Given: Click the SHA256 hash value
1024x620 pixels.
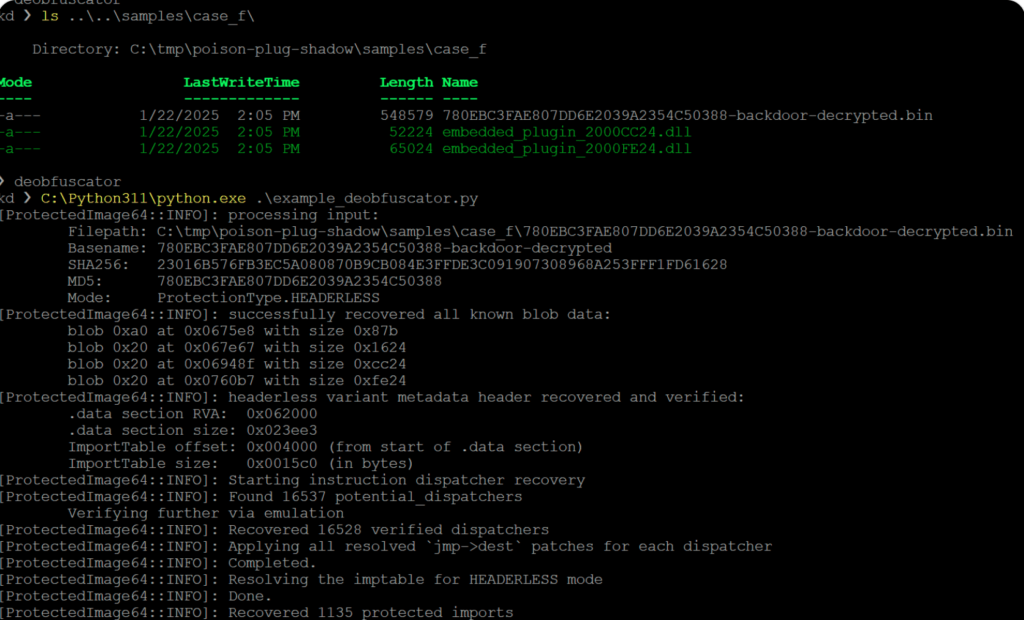Looking at the screenshot, I should tap(441, 265).
